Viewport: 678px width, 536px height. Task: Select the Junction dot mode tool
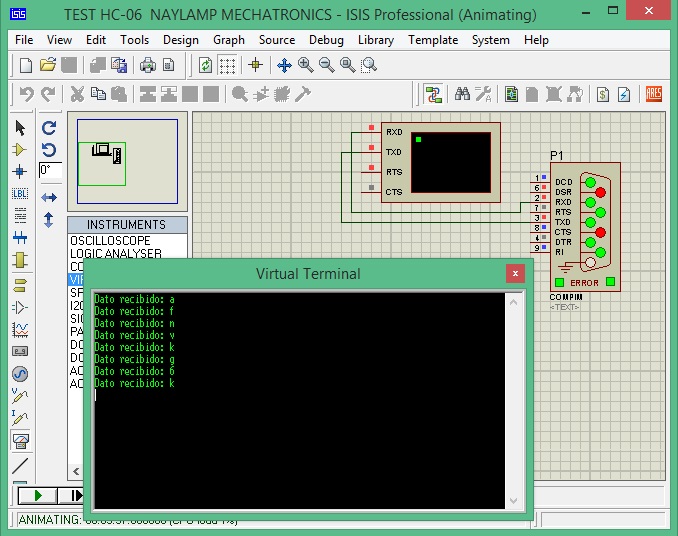click(x=20, y=172)
